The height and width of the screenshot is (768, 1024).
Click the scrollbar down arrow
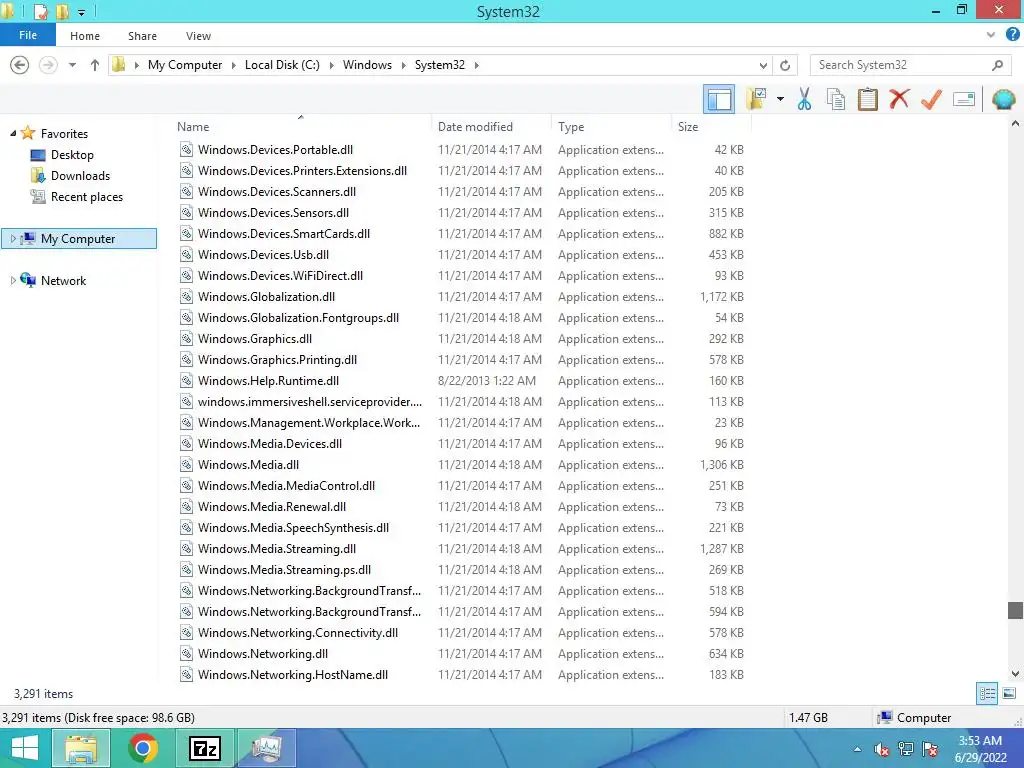coord(1015,674)
